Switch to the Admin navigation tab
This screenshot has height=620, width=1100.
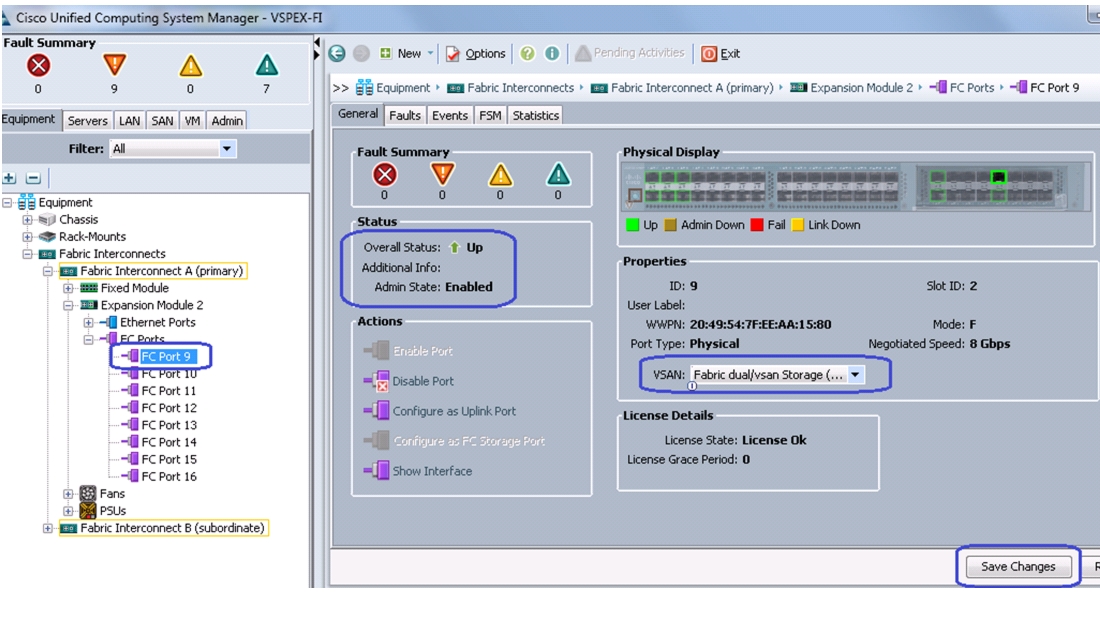[227, 121]
